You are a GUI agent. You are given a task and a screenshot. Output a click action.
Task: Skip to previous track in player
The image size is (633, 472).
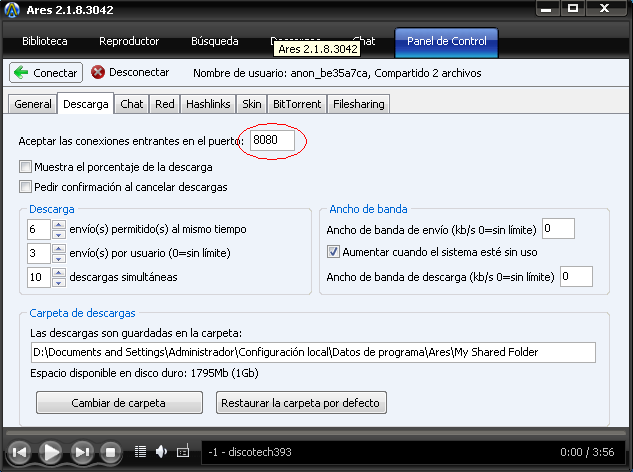pos(19,452)
